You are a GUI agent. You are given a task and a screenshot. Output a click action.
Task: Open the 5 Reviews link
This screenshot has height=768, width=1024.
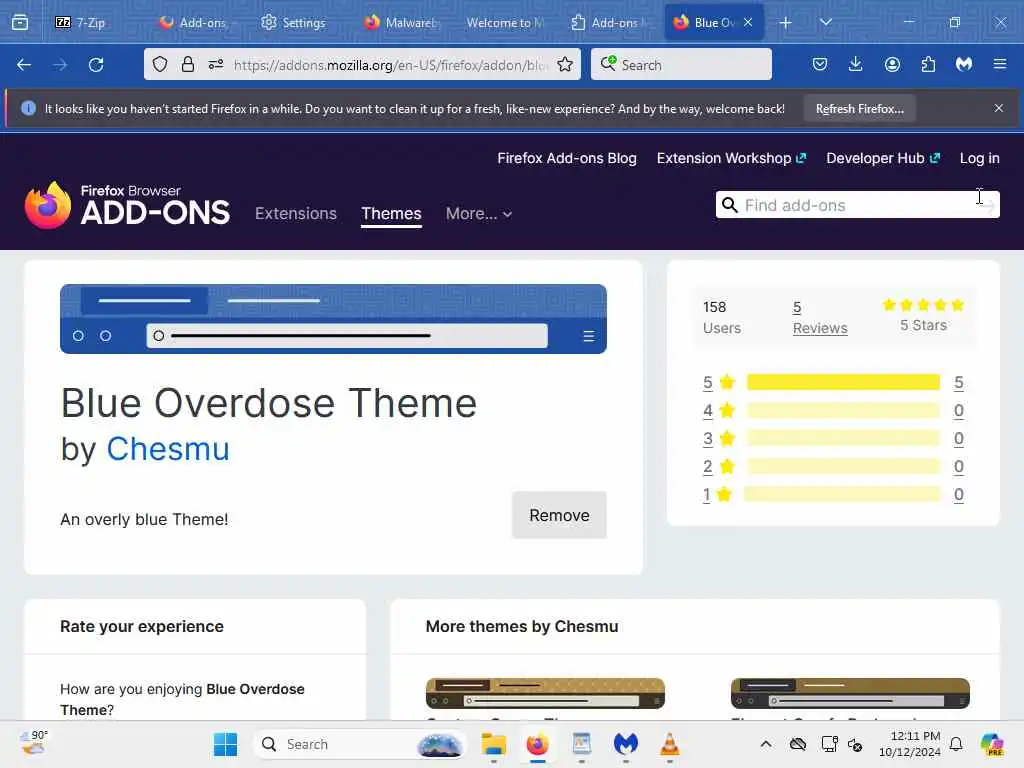[x=820, y=317]
